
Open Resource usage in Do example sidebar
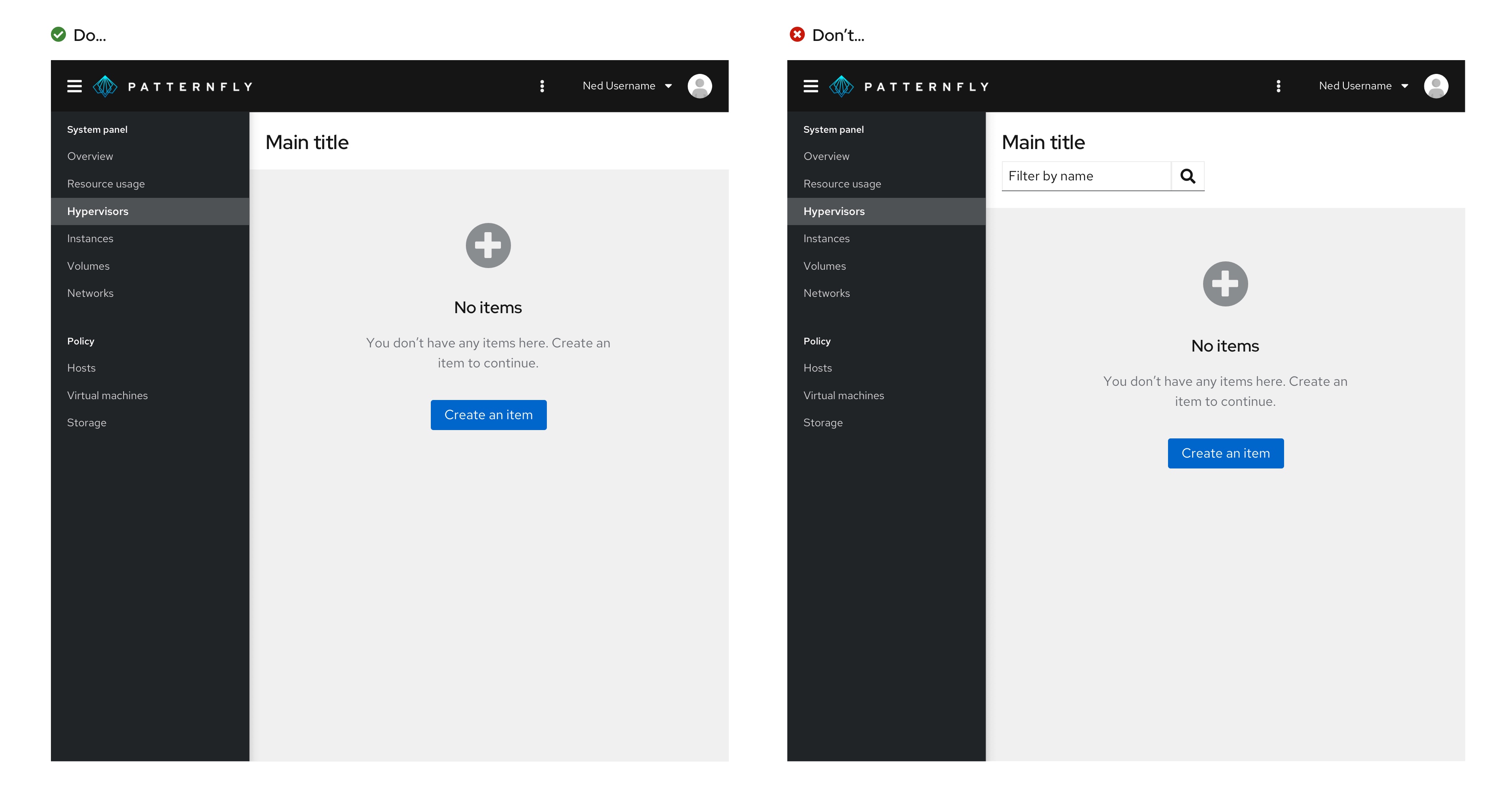(150, 184)
